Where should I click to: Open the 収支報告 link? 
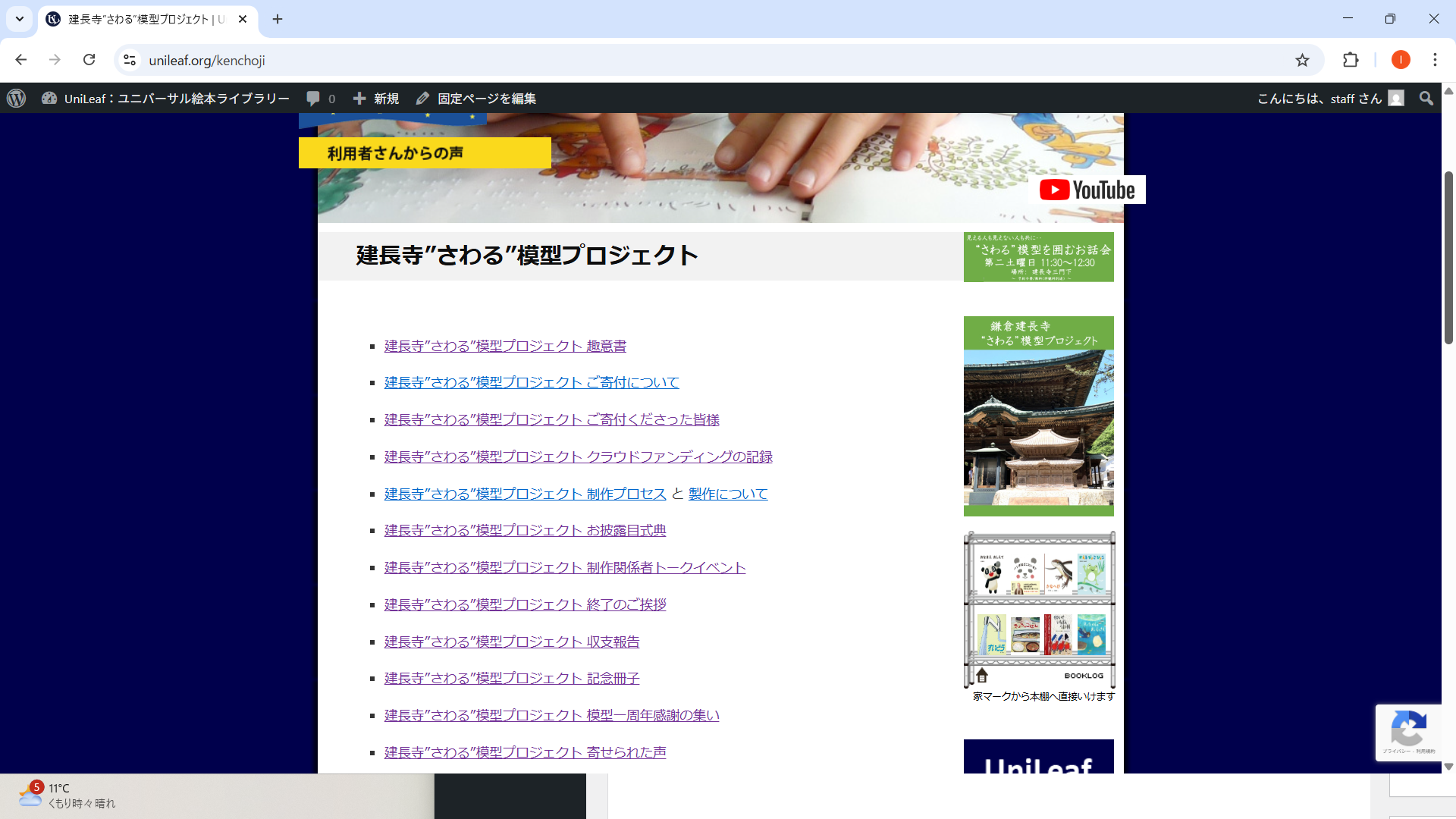[511, 642]
